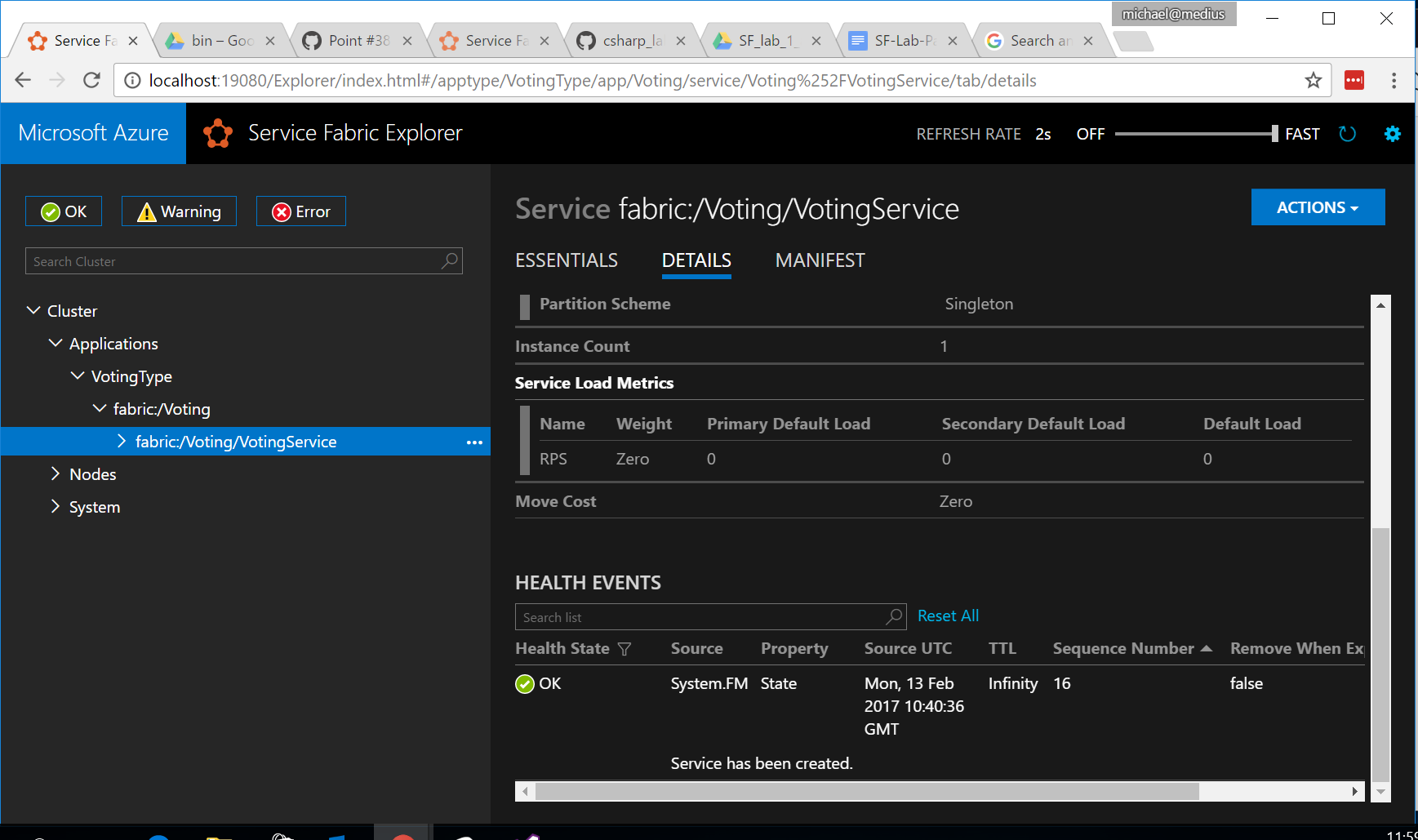This screenshot has width=1418, height=840.
Task: Click the Source UTC column header
Action: pyautogui.click(x=908, y=648)
